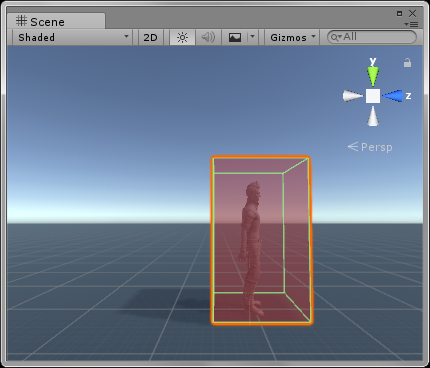
Task: Toggle scene audio speaker icon
Action: 208,37
